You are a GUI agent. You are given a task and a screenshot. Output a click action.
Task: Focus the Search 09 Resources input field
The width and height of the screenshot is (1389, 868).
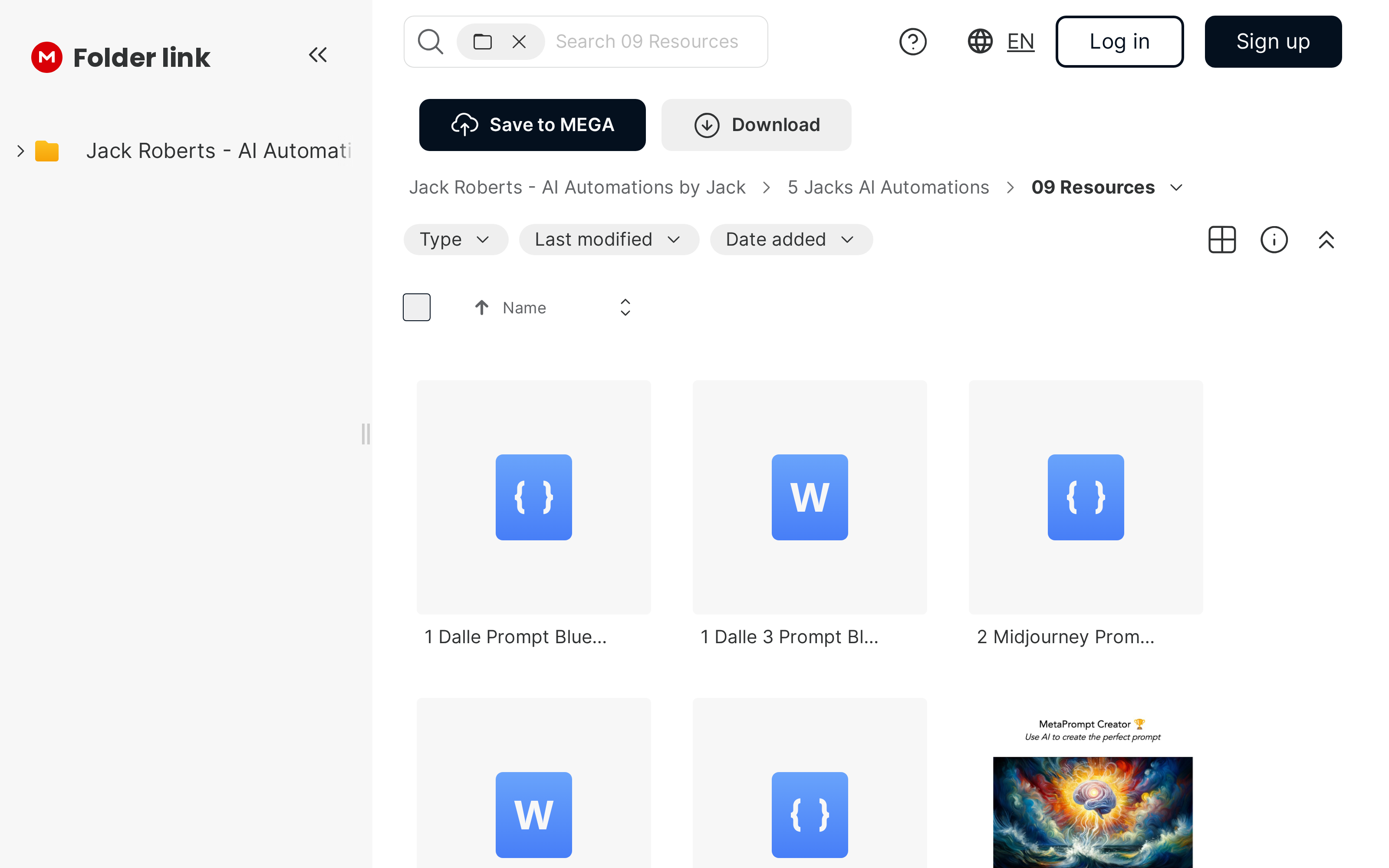(648, 41)
